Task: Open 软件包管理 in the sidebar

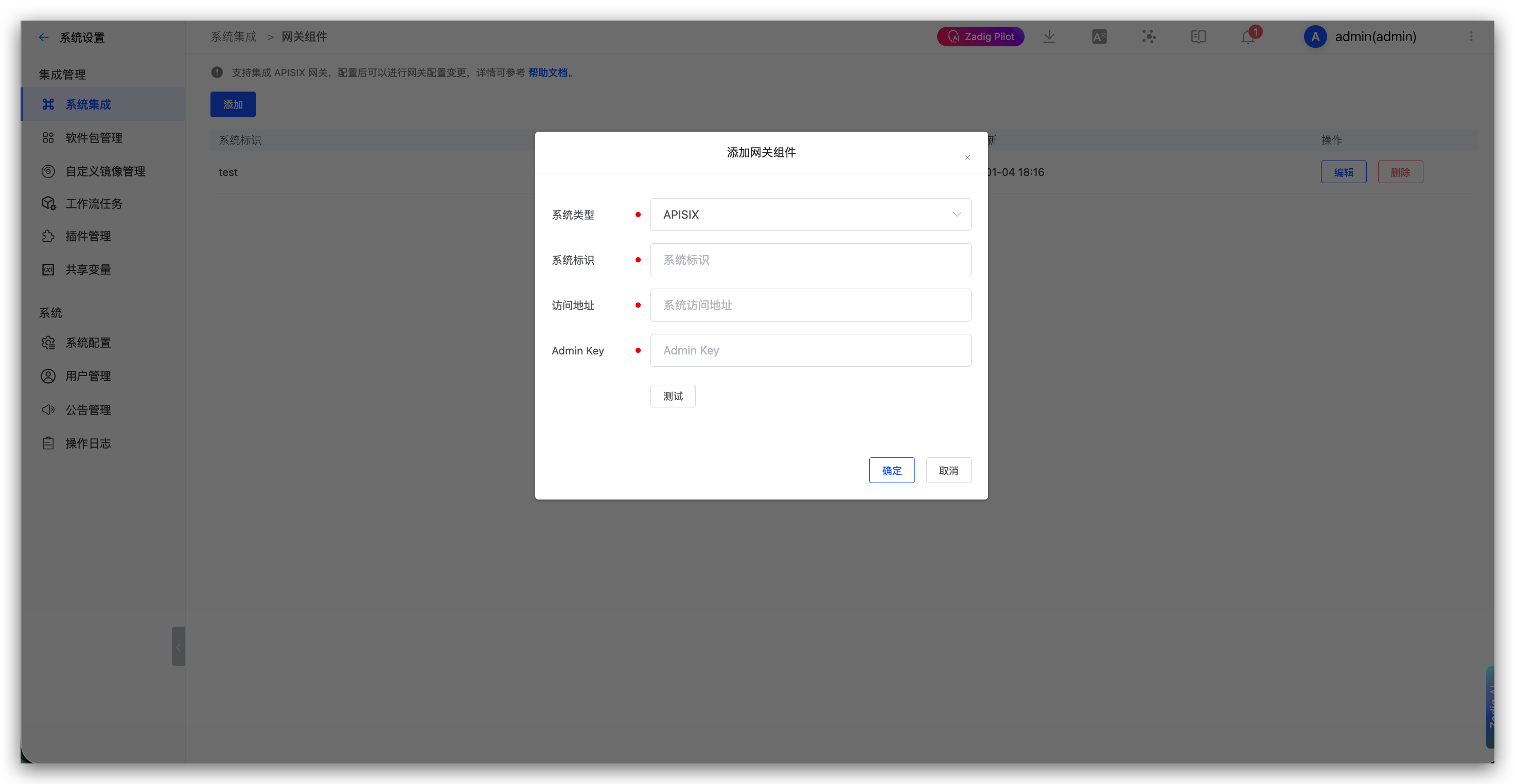Action: coord(94,137)
